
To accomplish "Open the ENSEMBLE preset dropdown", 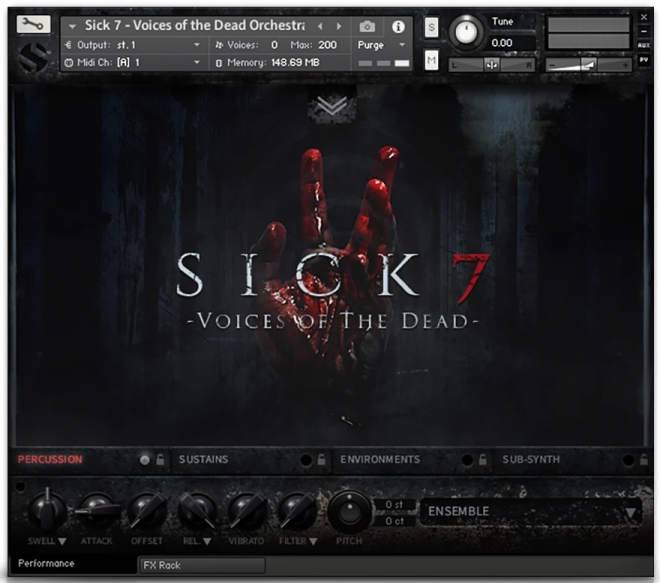I will [x=631, y=513].
